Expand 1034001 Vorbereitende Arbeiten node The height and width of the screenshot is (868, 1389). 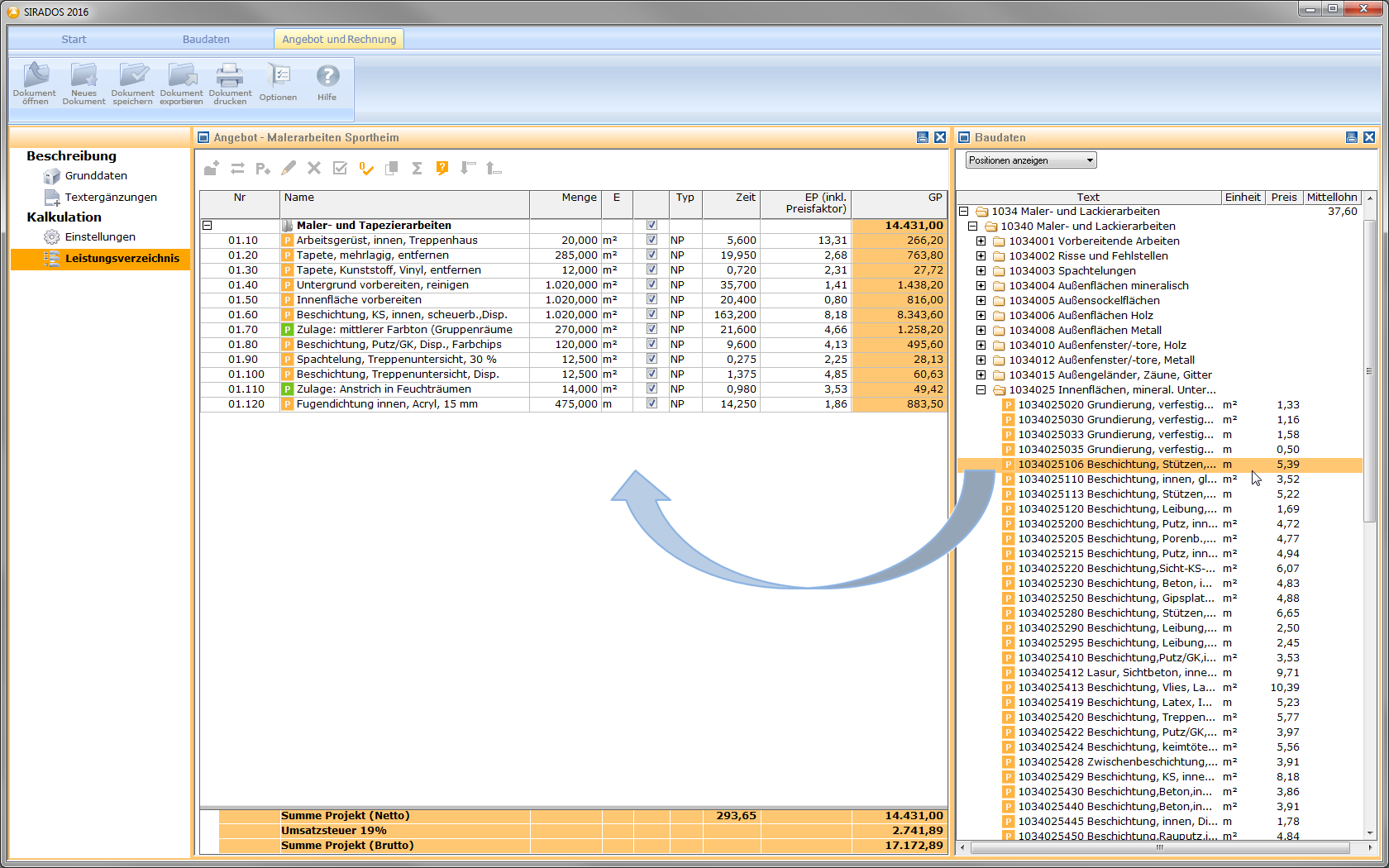point(981,241)
